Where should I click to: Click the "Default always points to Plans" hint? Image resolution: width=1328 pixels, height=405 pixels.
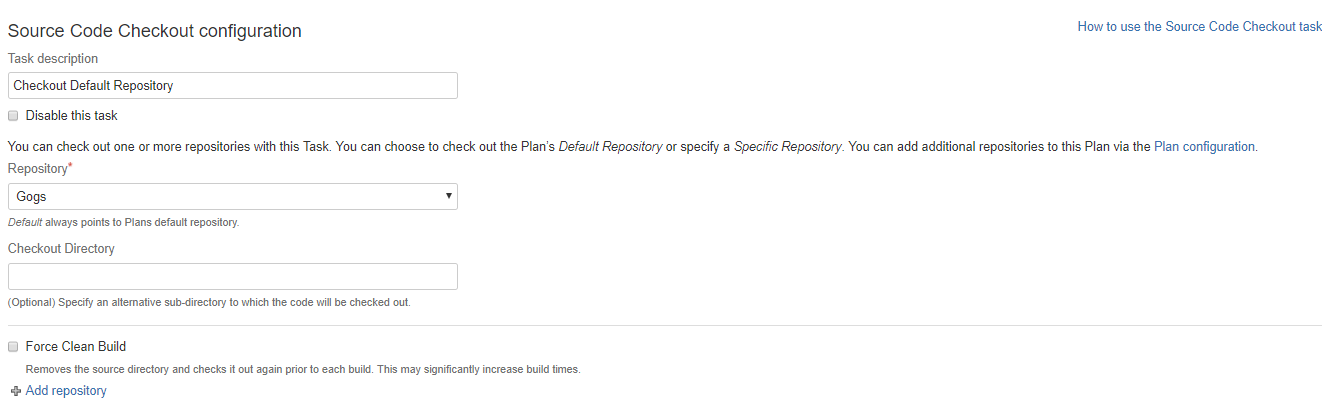pyautogui.click(x=123, y=222)
